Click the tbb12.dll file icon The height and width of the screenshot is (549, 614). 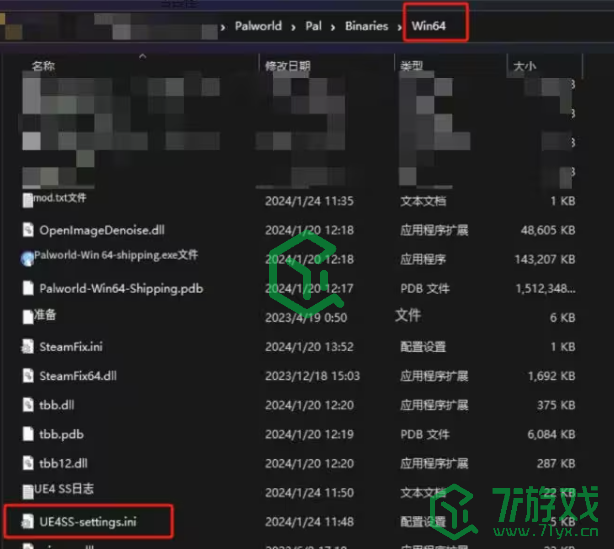click(x=29, y=464)
